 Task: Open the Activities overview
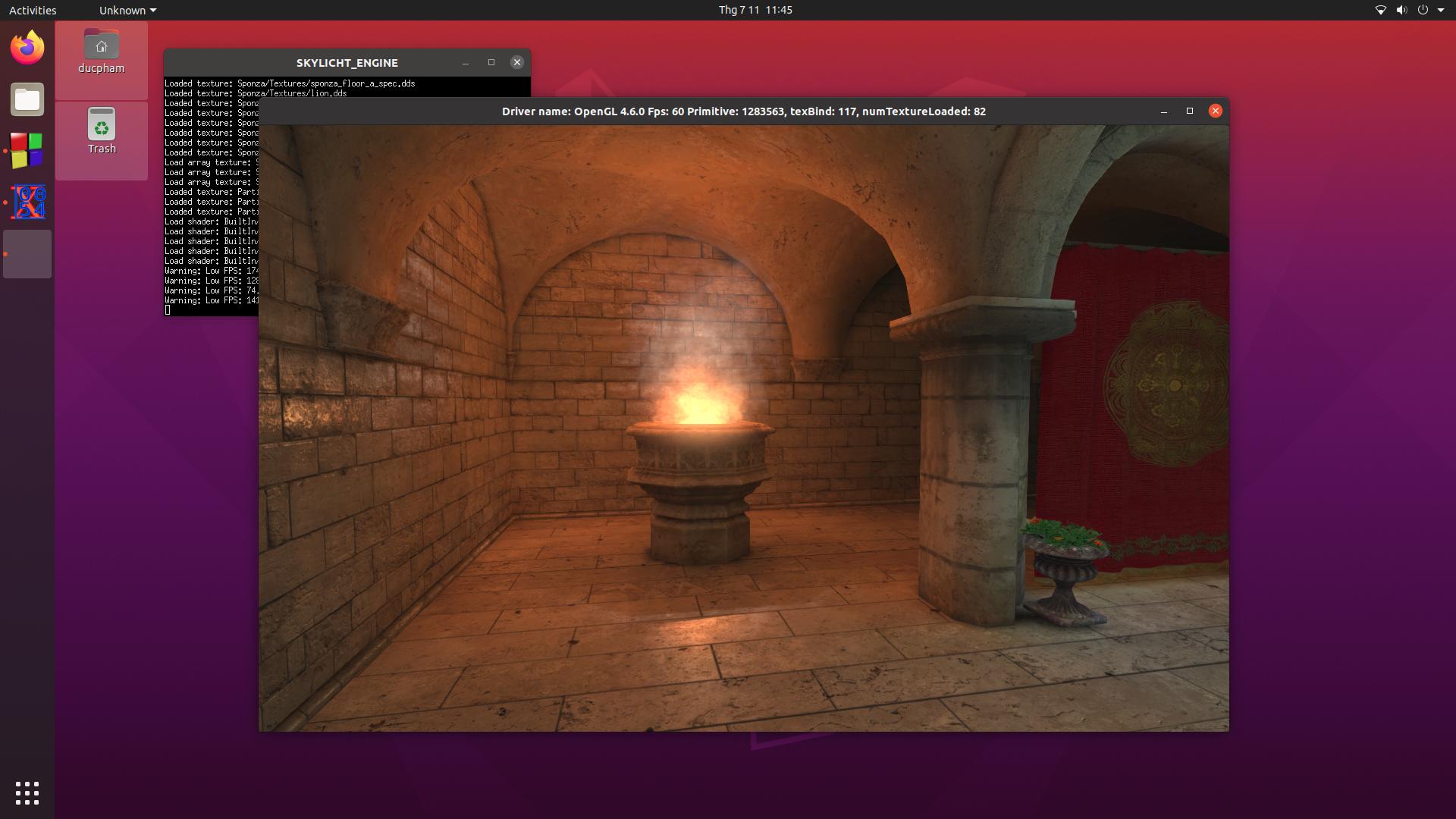(x=33, y=10)
